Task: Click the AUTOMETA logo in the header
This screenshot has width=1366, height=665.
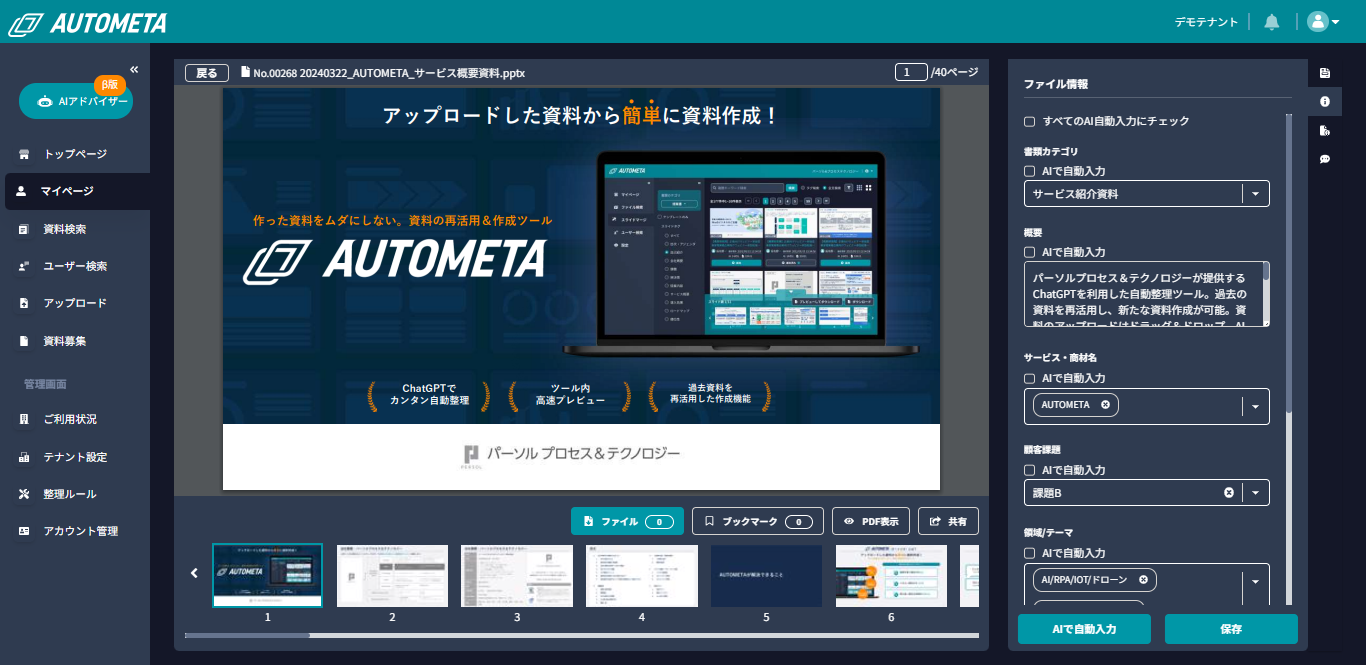Action: (88, 23)
